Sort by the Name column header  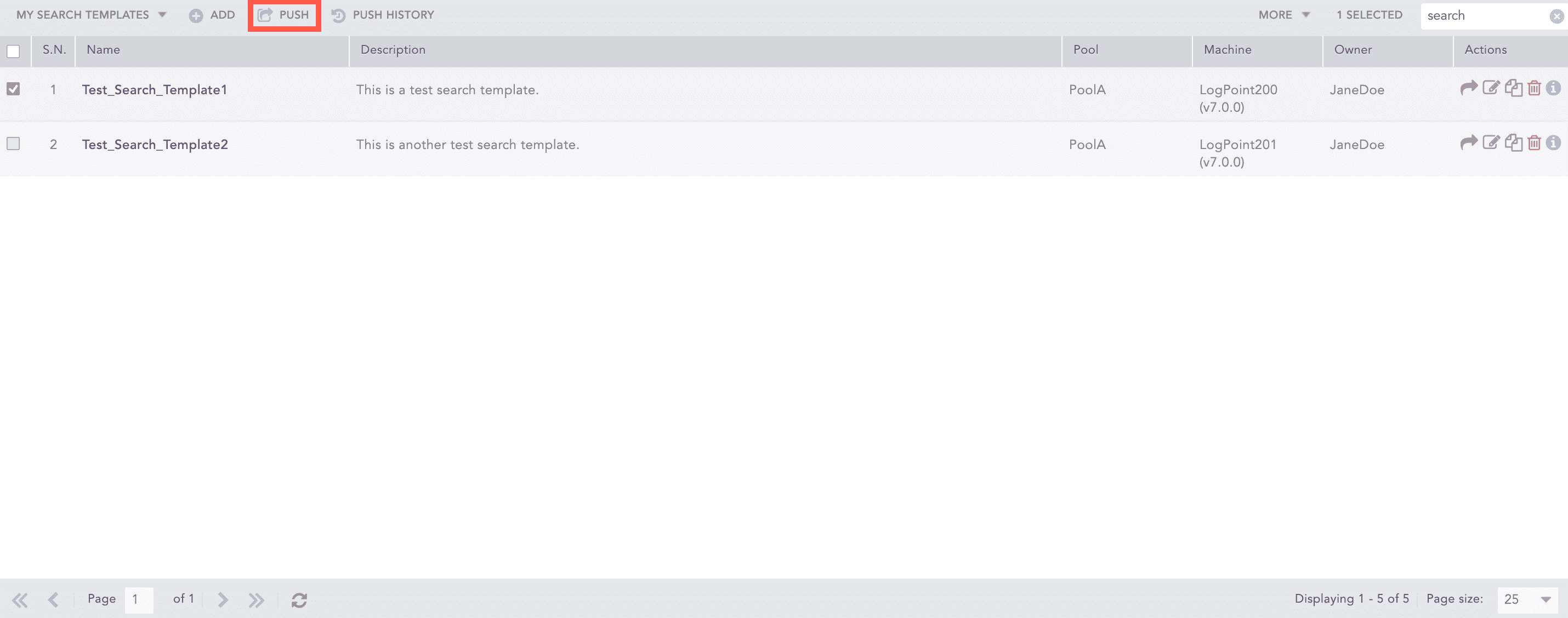coord(104,50)
